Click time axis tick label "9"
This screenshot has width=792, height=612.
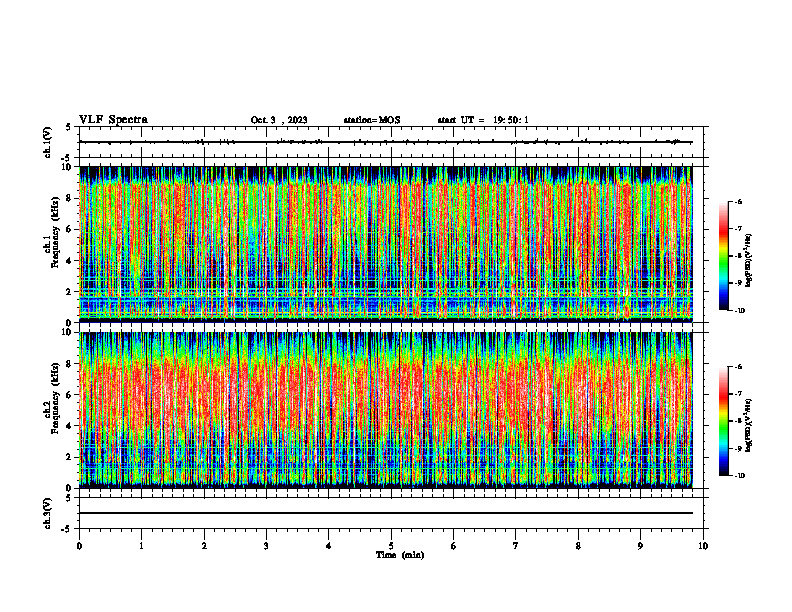(x=640, y=546)
